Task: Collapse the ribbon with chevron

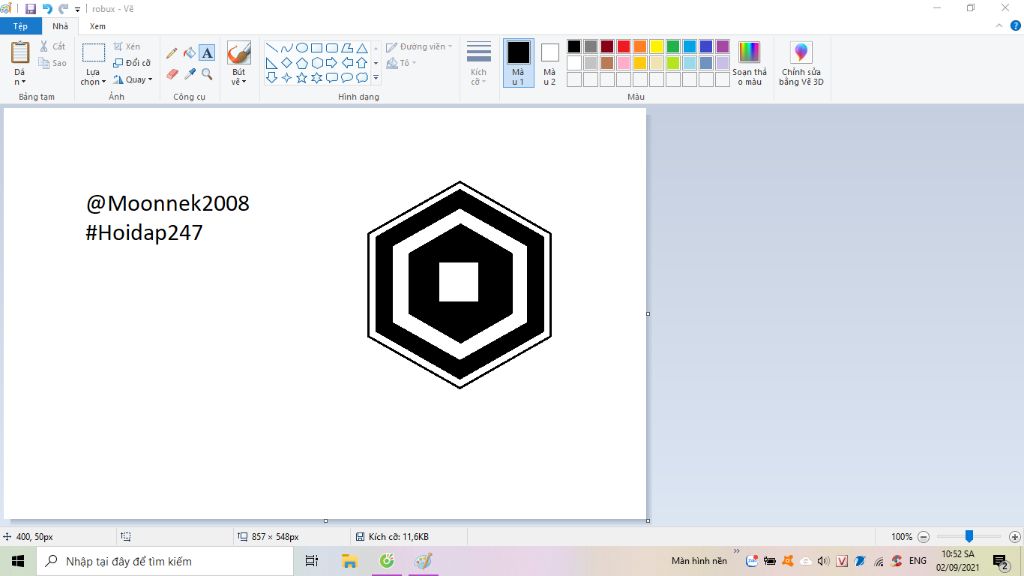Action: [999, 26]
